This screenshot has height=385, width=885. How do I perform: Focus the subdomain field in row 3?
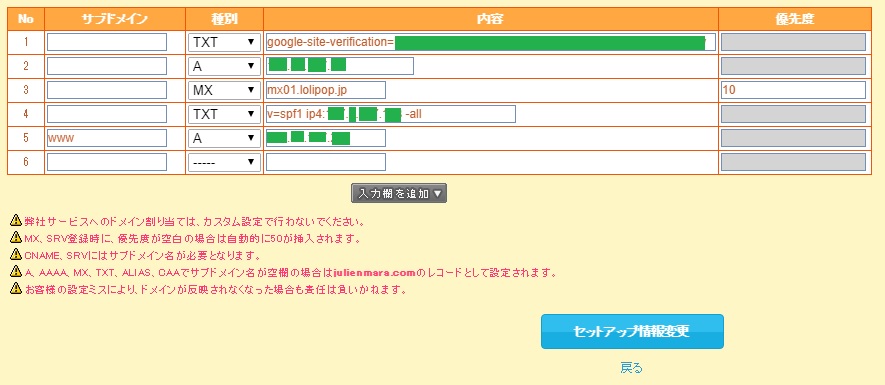(107, 90)
